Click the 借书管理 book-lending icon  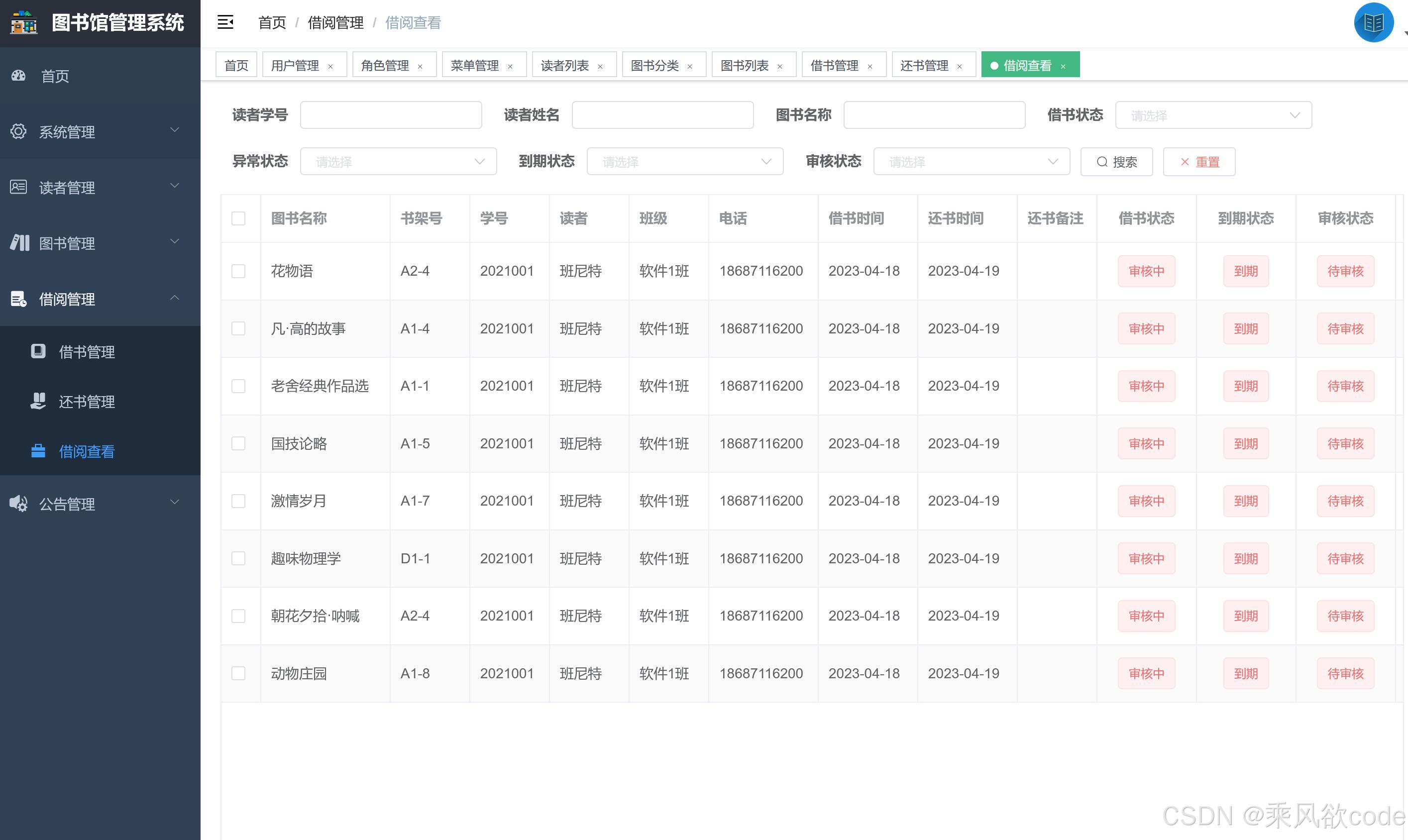click(38, 351)
